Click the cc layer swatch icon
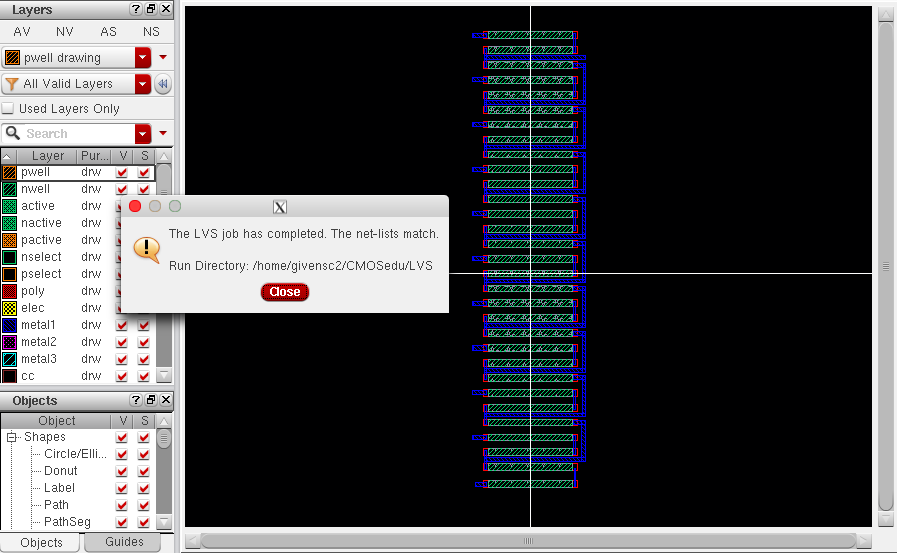 (x=10, y=376)
